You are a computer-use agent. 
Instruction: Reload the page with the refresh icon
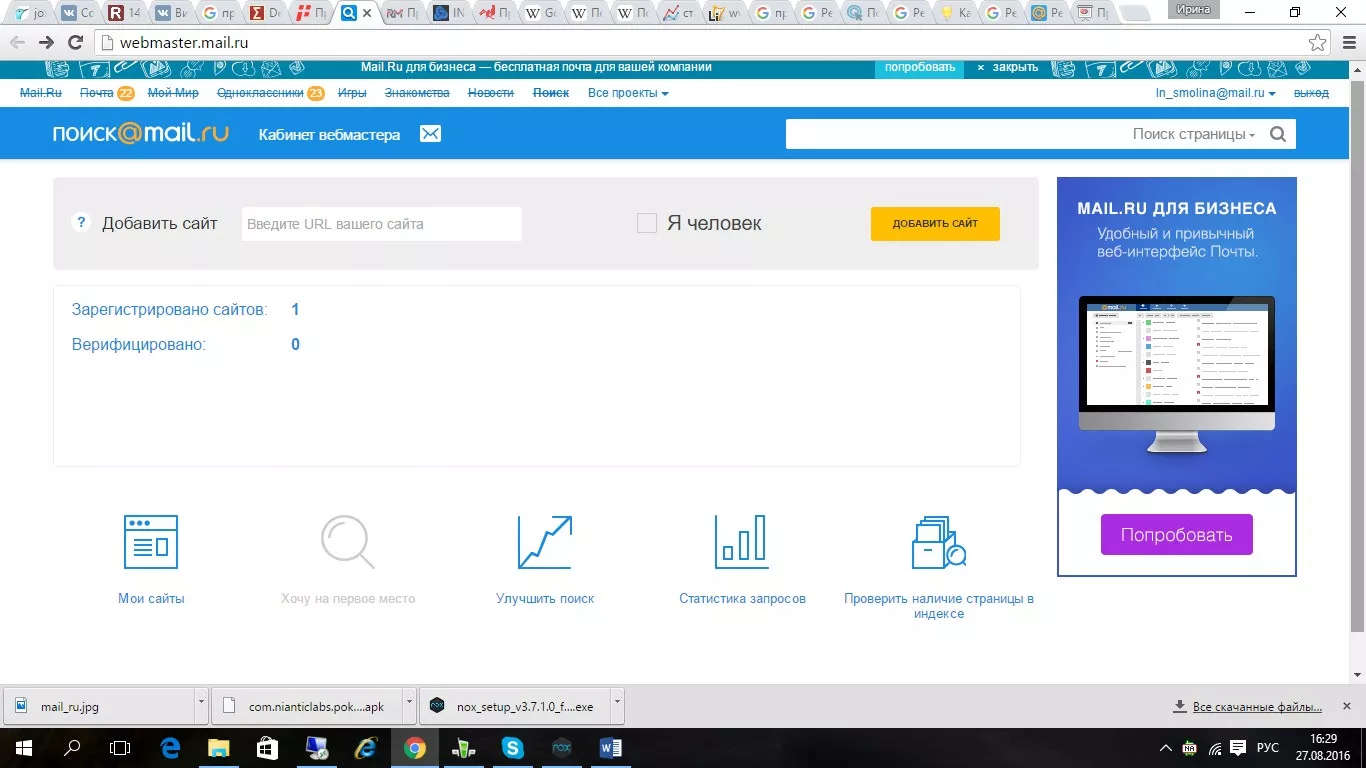pyautogui.click(x=75, y=43)
